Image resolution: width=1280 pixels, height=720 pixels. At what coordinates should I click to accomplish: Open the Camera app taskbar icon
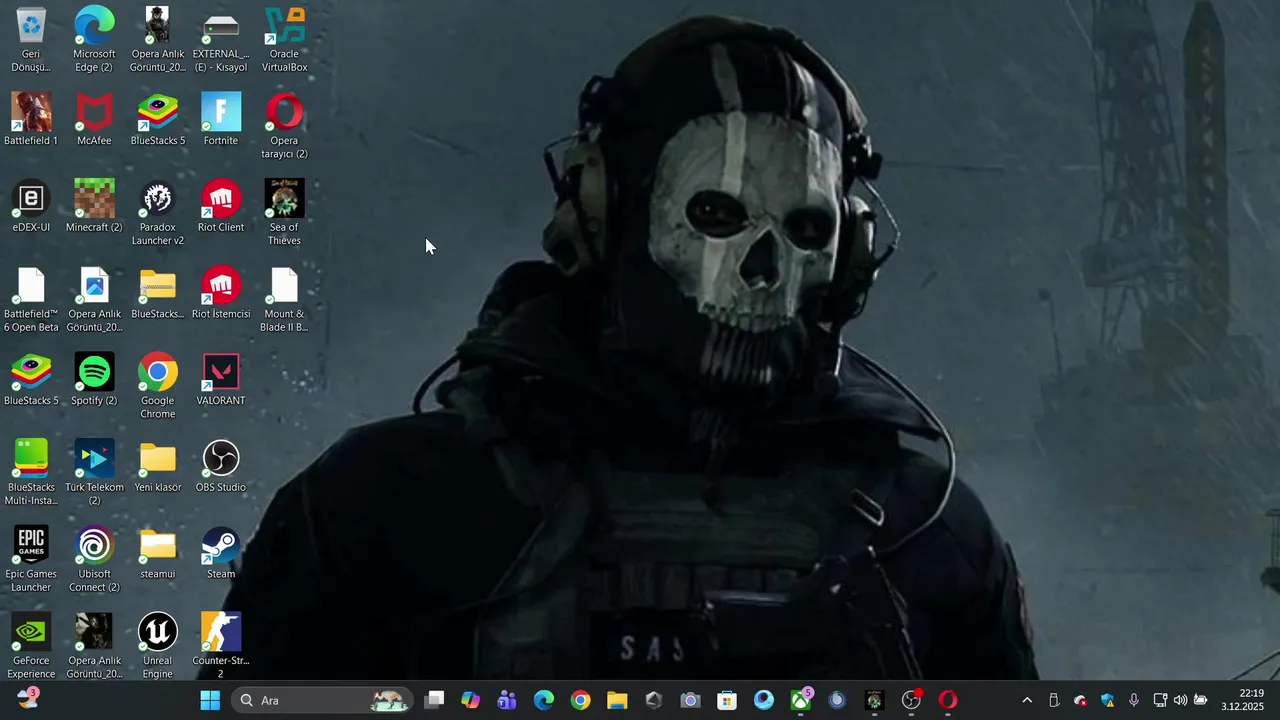point(690,700)
